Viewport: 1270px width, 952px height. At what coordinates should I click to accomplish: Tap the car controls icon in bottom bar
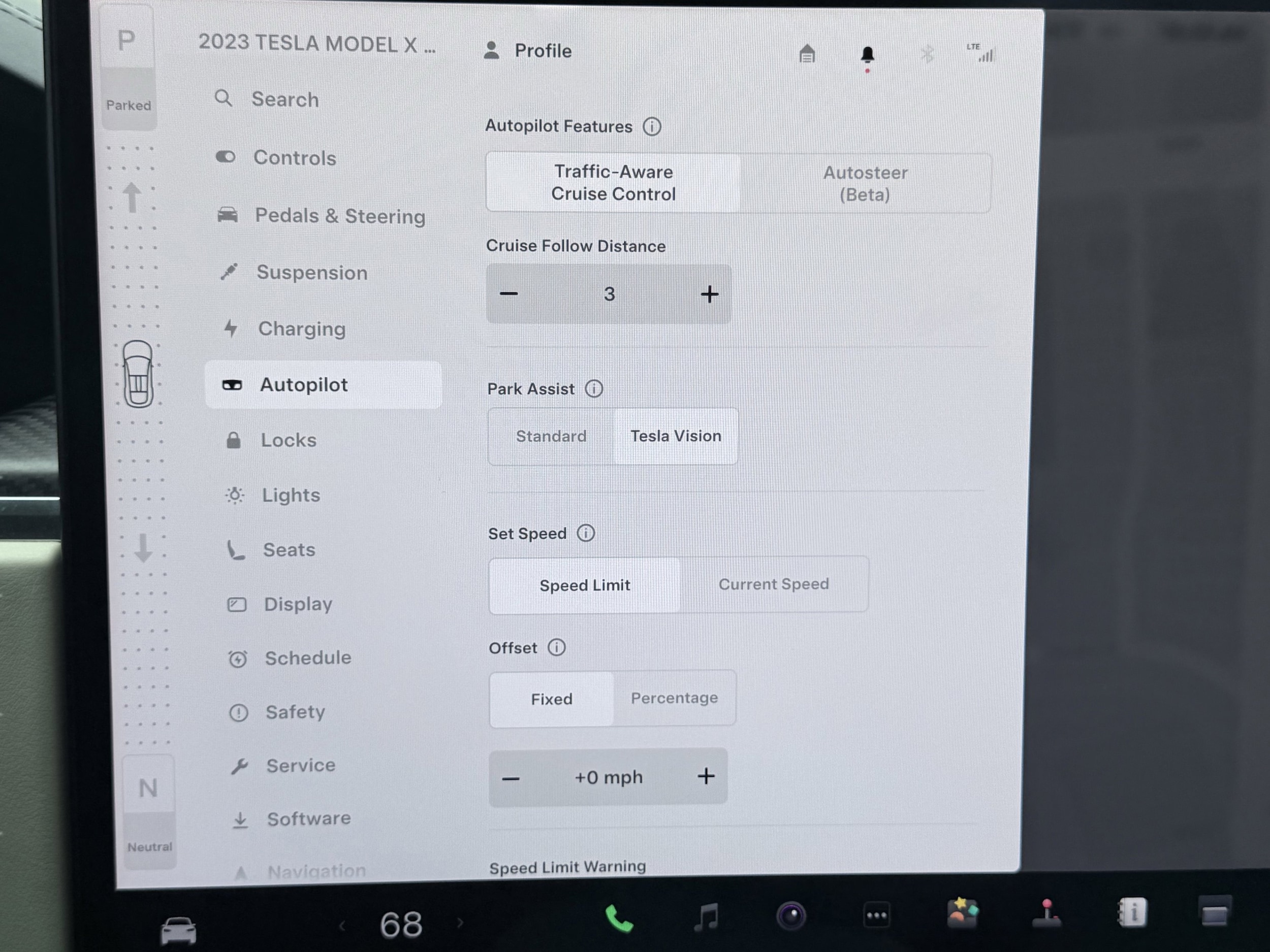[x=178, y=930]
